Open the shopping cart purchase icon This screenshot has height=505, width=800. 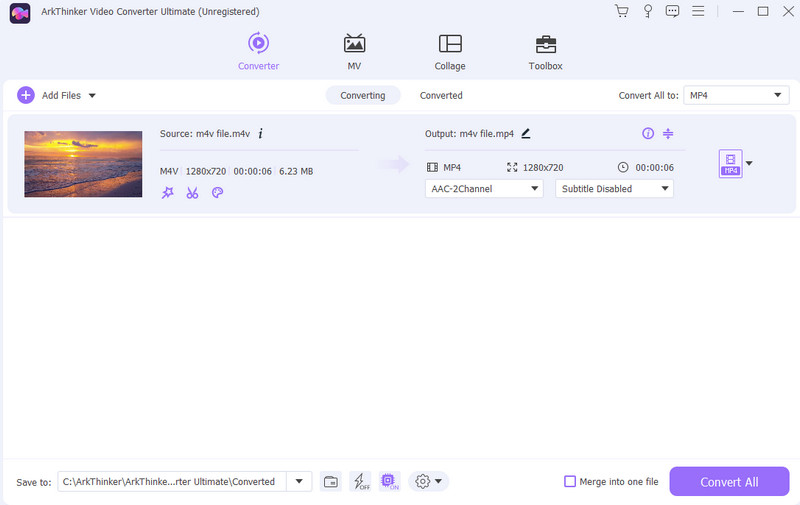click(621, 11)
